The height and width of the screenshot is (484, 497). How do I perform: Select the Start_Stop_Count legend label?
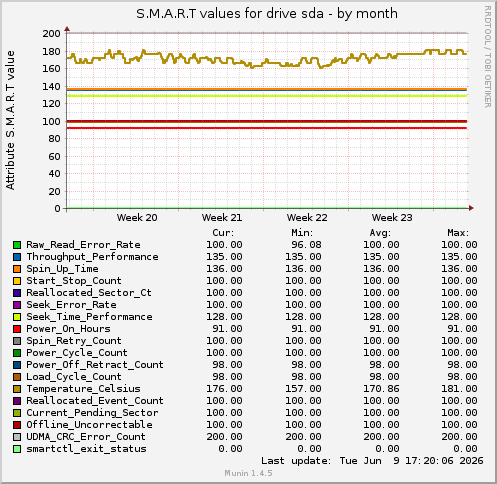74,281
